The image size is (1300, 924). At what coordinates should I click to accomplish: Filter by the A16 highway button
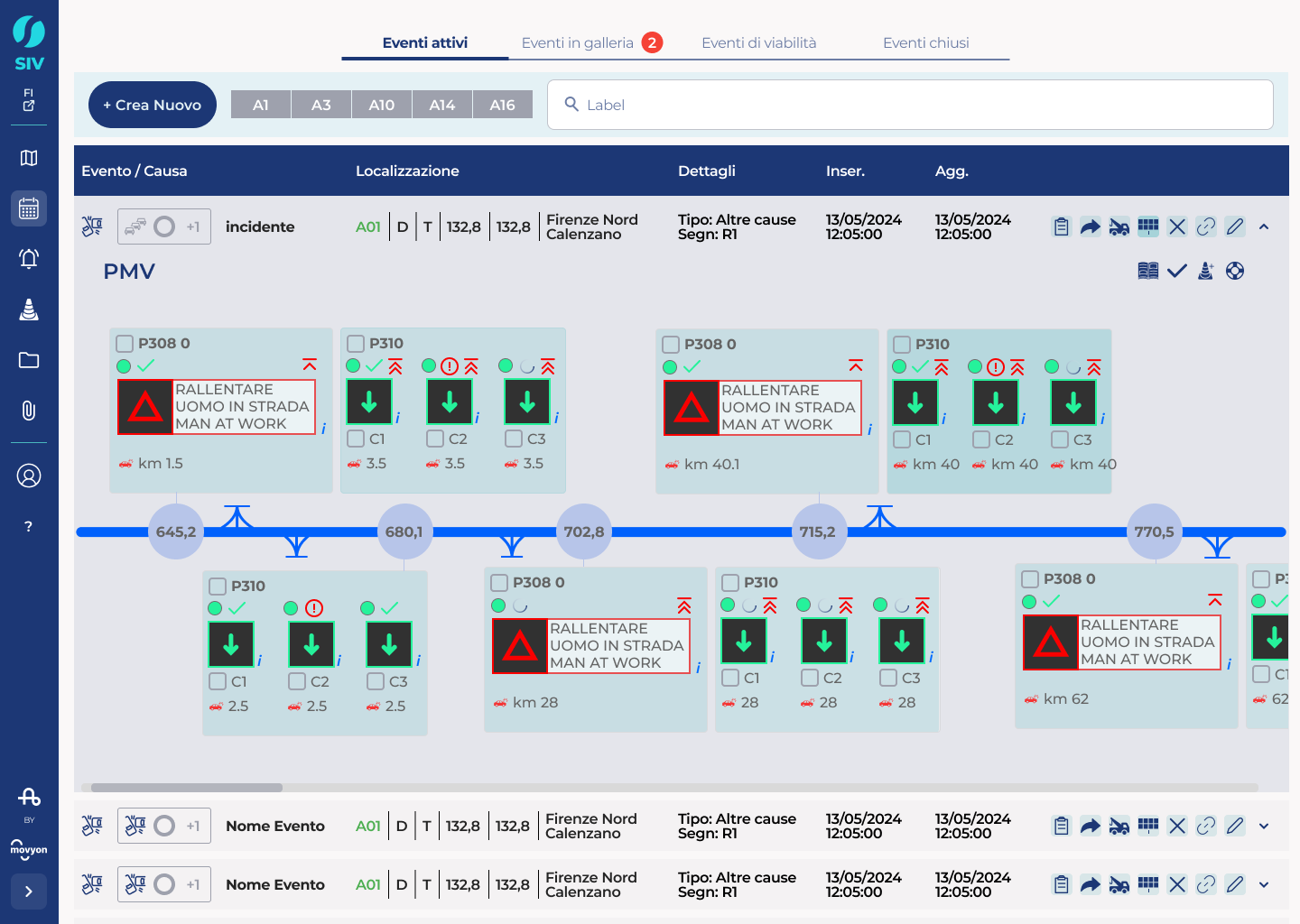[503, 105]
